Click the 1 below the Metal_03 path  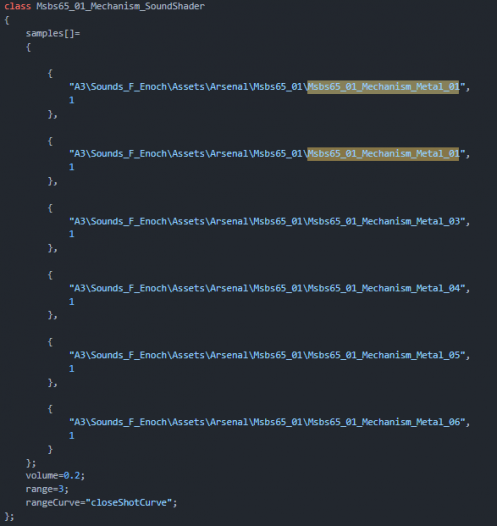click(x=71, y=234)
